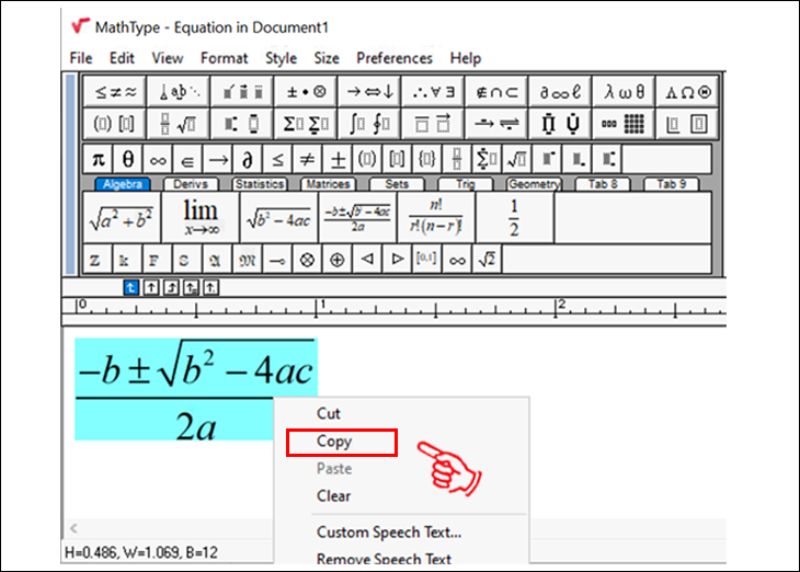Viewport: 800px width, 572px height.
Task: Insert the theta symbol next to pi
Action: pyautogui.click(x=128, y=160)
